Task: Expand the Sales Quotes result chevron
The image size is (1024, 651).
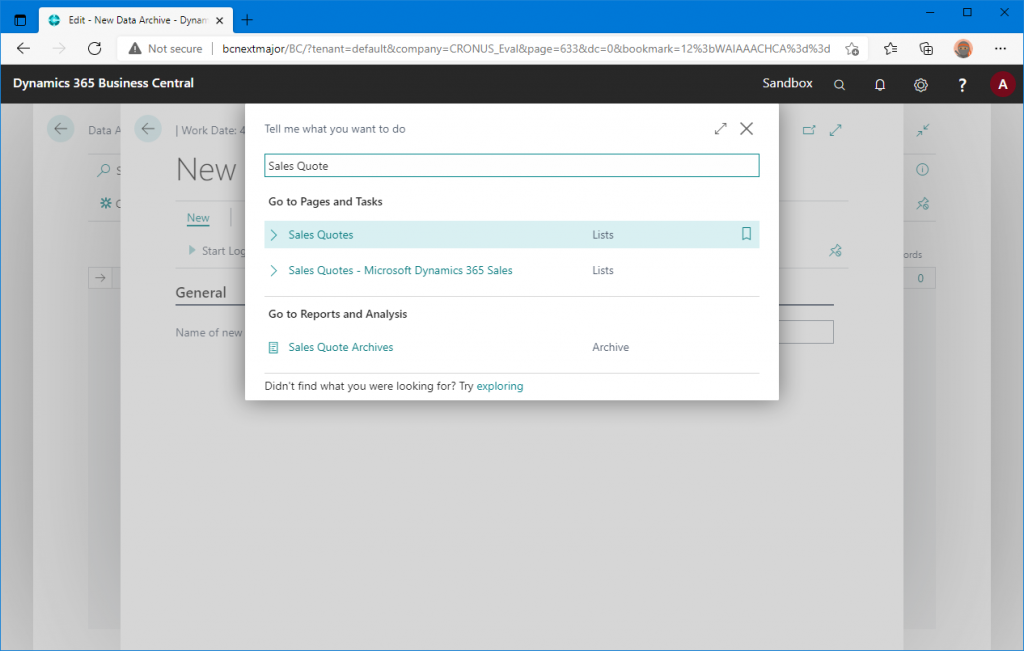Action: coord(274,235)
